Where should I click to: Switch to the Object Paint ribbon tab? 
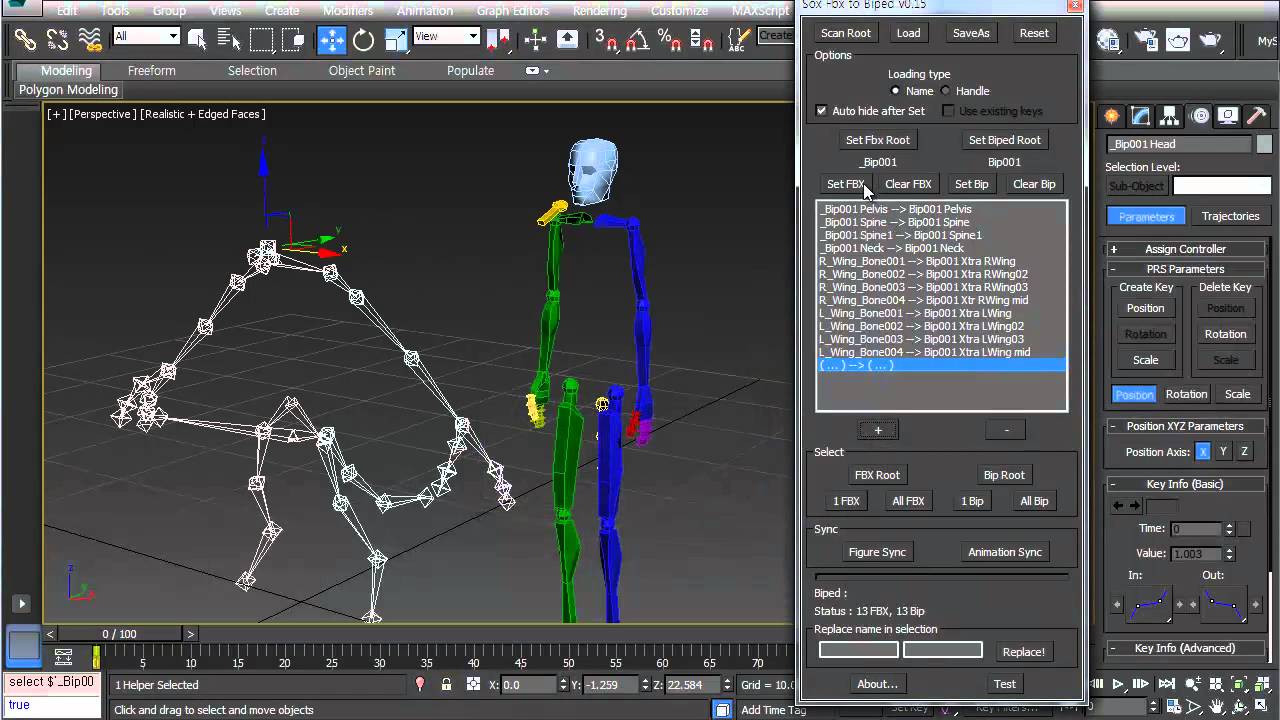362,71
